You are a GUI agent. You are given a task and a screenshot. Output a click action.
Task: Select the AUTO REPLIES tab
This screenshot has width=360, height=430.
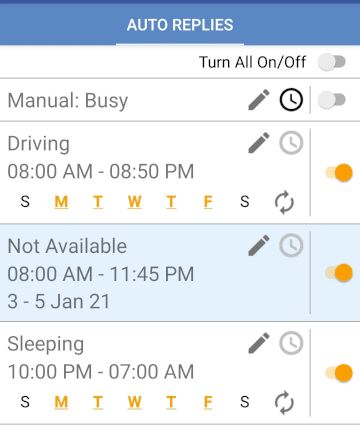tap(180, 25)
